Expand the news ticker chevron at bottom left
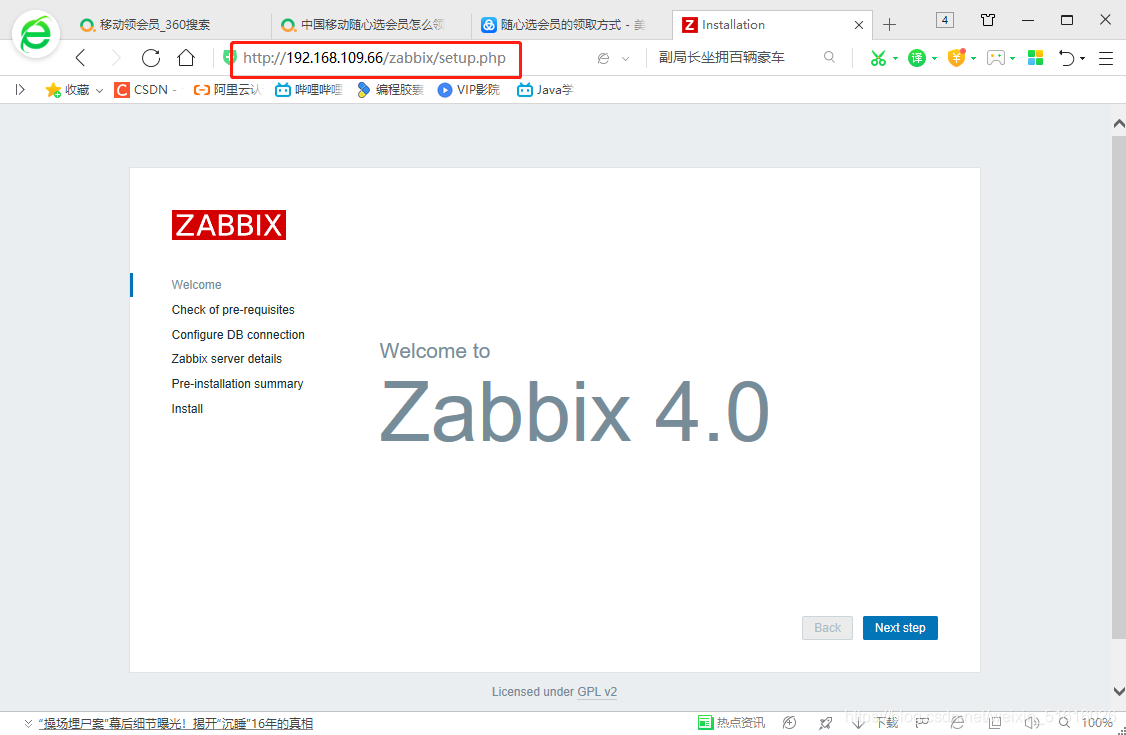Screen dimensions: 1126x735 click(28, 724)
